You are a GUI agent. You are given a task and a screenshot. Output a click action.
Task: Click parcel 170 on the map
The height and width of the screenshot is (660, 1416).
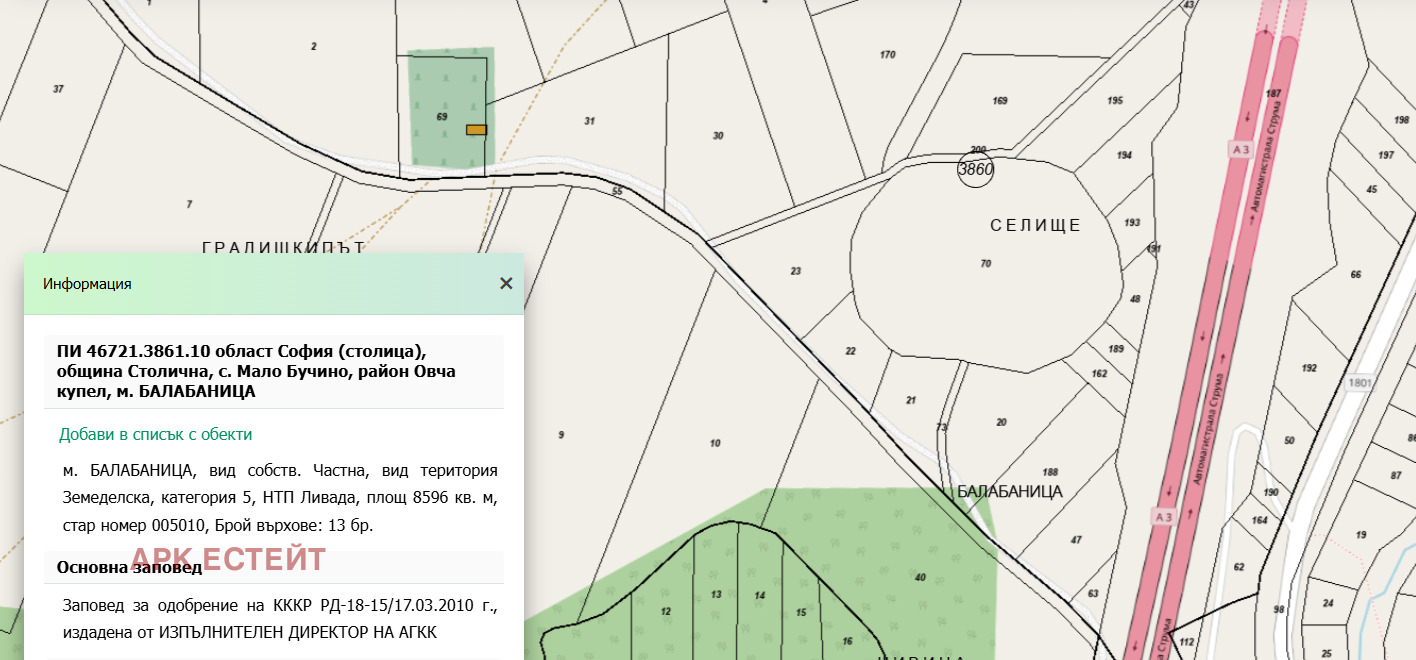[x=887, y=55]
